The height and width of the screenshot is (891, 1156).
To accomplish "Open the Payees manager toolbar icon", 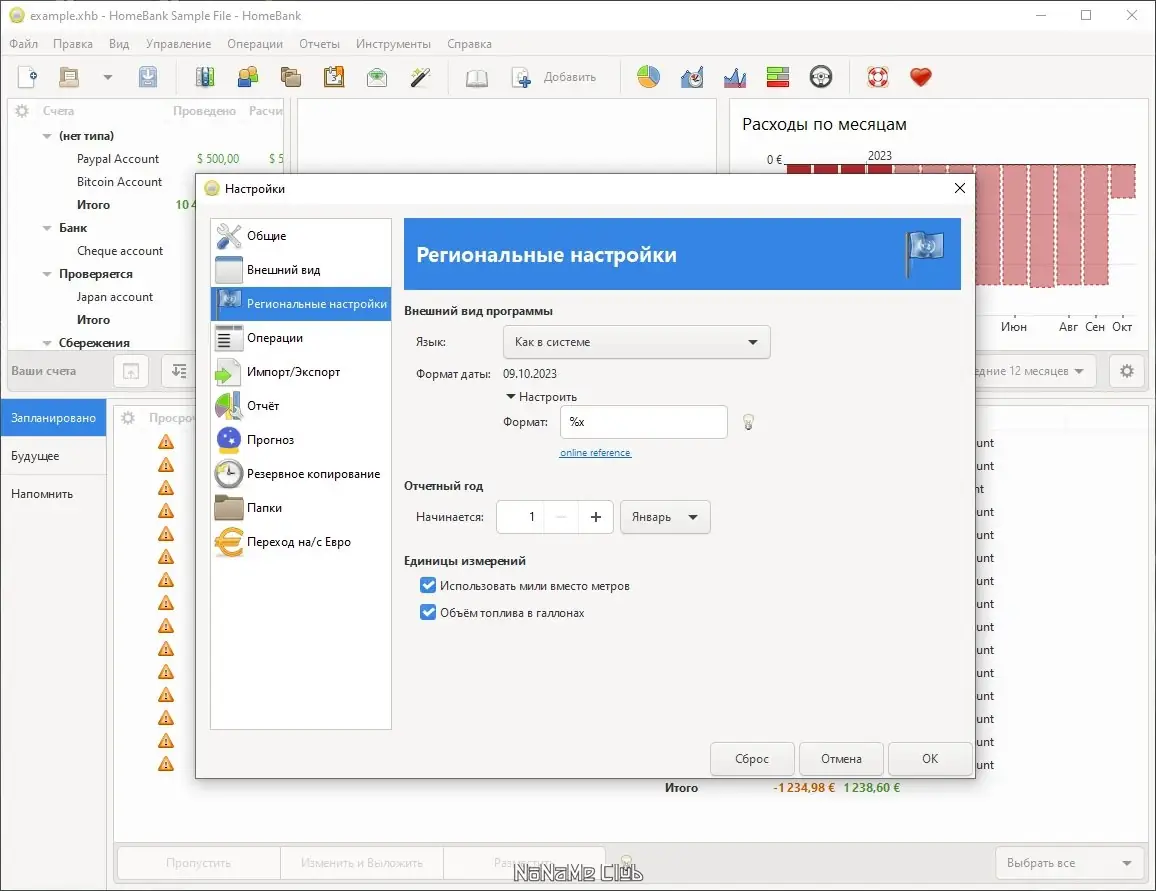I will [248, 77].
